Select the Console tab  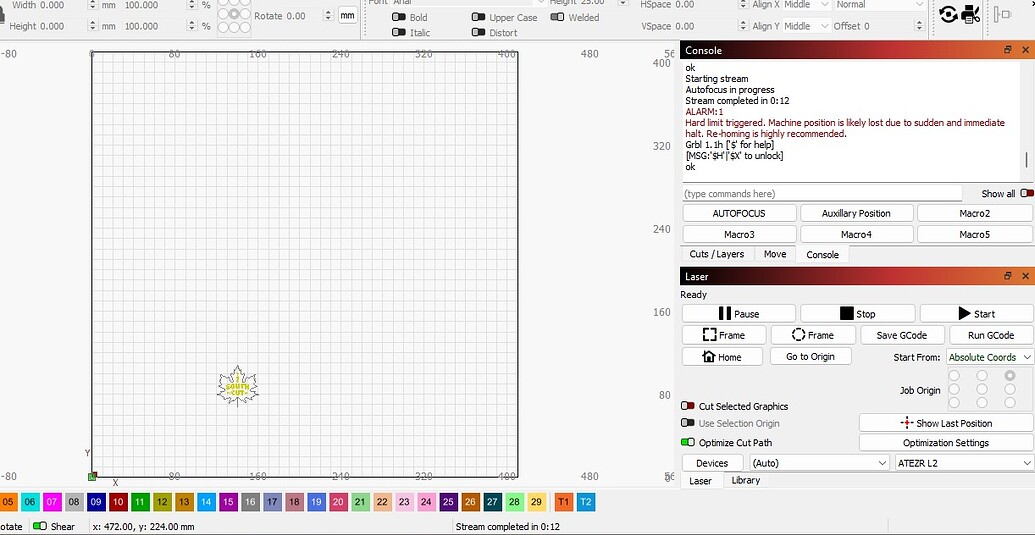click(822, 255)
